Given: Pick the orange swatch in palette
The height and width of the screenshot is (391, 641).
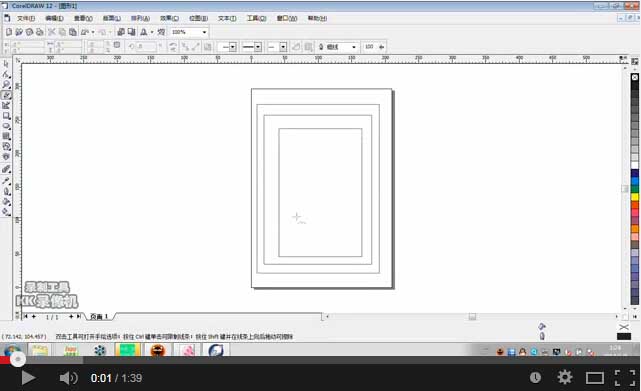Looking at the screenshot, I should tap(634, 229).
